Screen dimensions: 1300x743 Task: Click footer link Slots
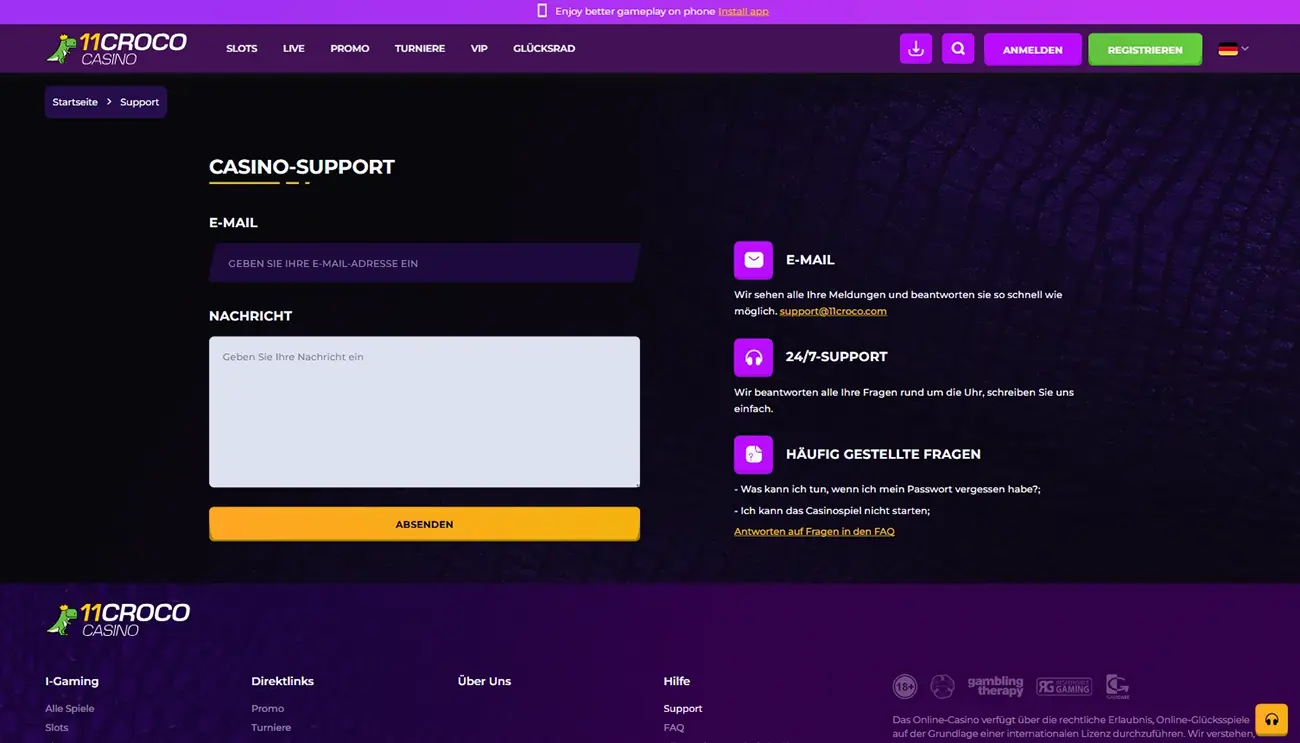(x=56, y=727)
